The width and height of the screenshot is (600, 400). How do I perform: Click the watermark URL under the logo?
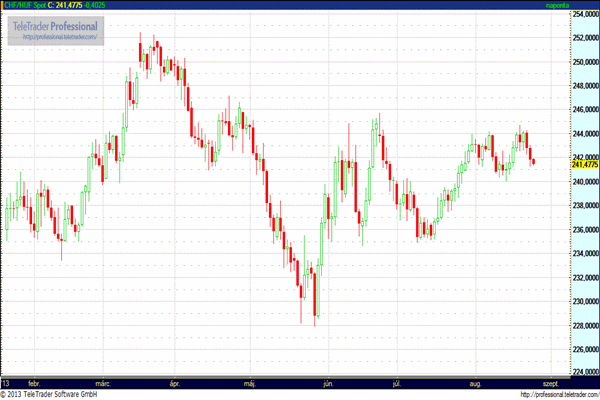tap(58, 37)
